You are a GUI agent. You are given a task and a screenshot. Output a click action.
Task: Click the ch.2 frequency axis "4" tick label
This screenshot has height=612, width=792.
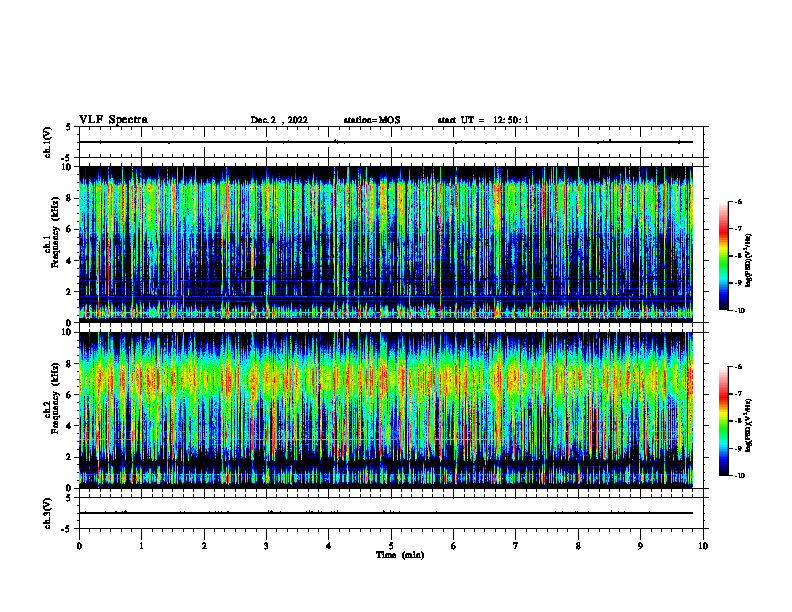(x=69, y=426)
